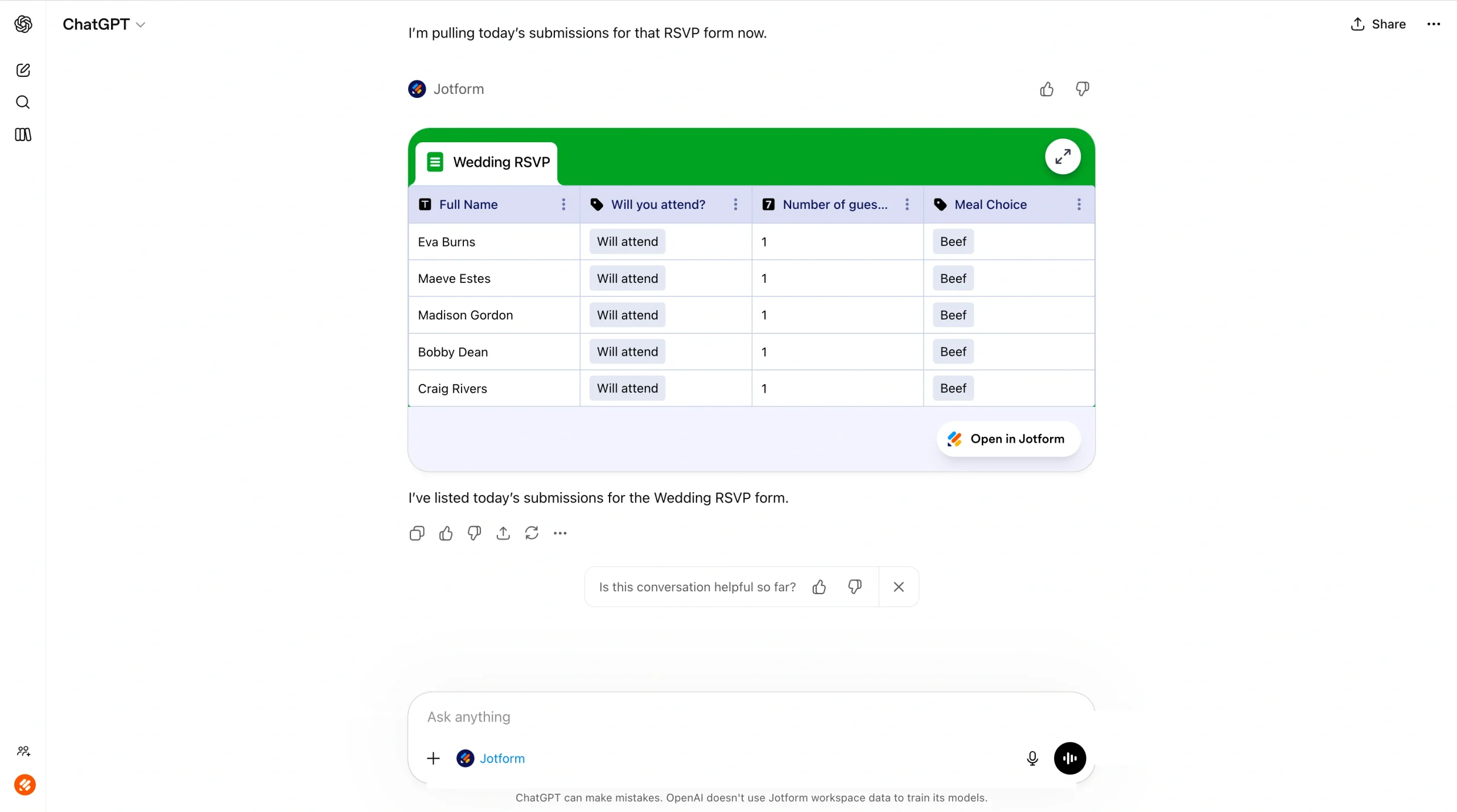The height and width of the screenshot is (812, 1457).
Task: Open the conversation options menu at top right
Action: (x=1434, y=24)
